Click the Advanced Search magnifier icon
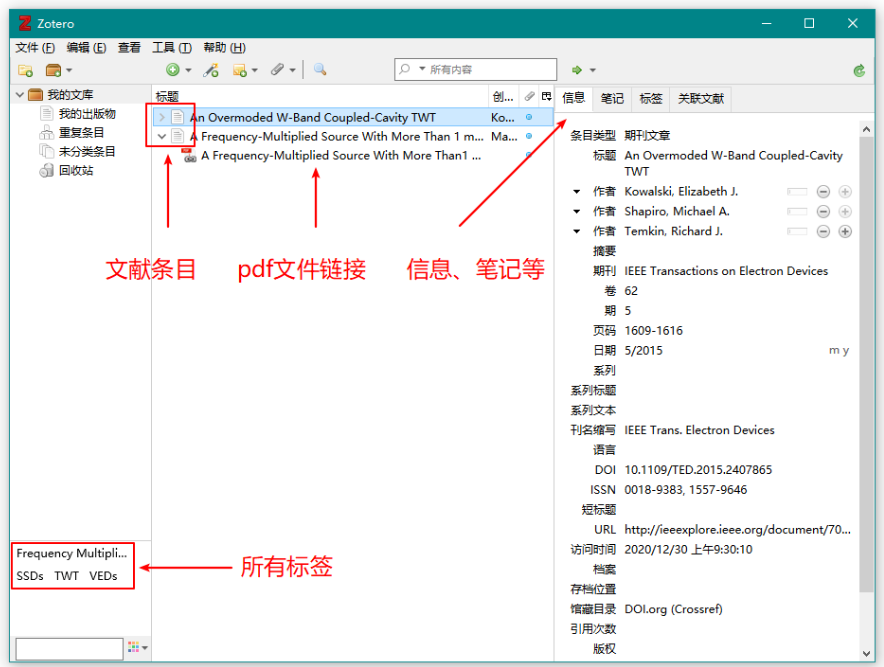The height and width of the screenshot is (667, 884). pyautogui.click(x=320, y=69)
